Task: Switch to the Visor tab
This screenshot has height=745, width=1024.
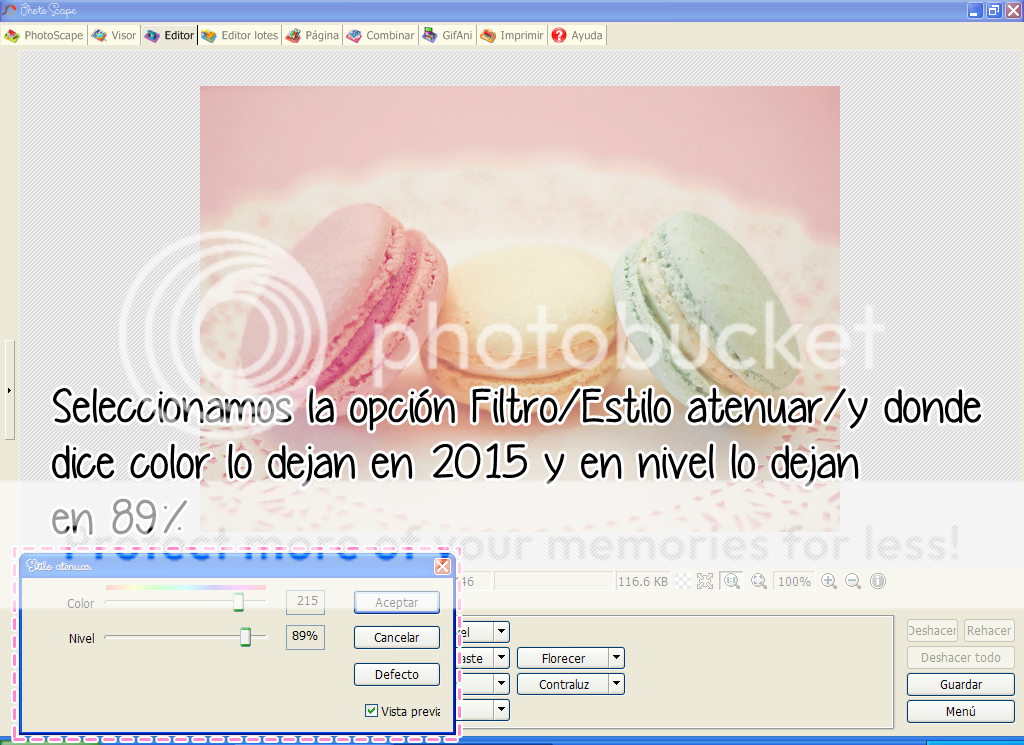Action: (114, 35)
